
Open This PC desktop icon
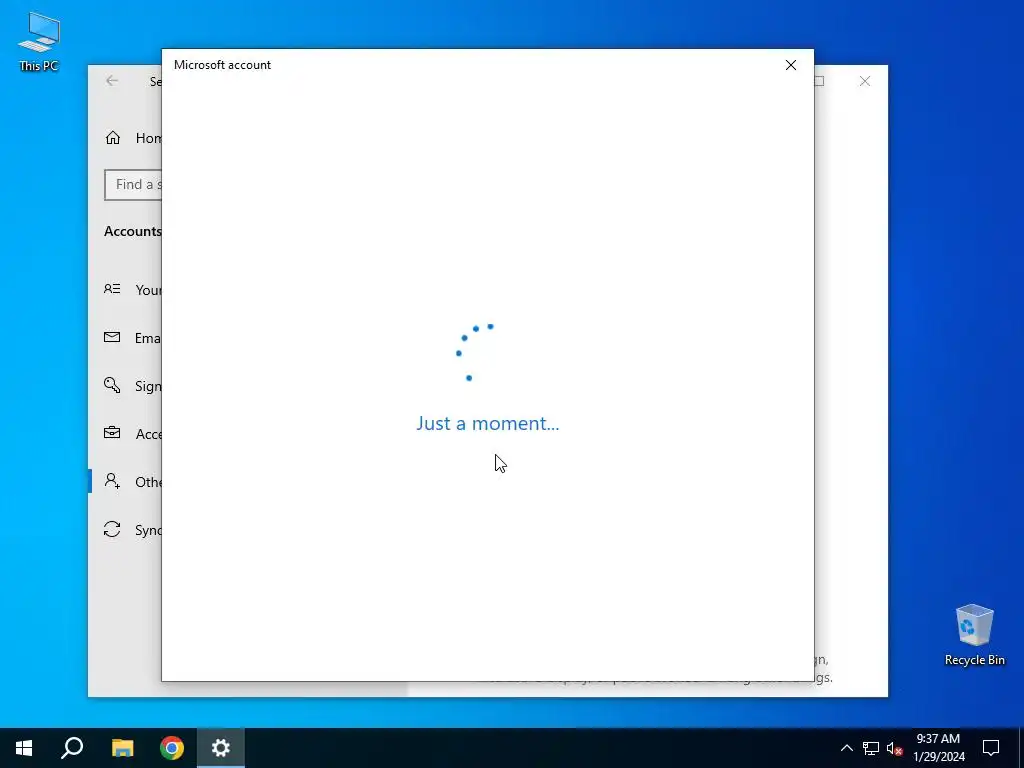(x=39, y=41)
